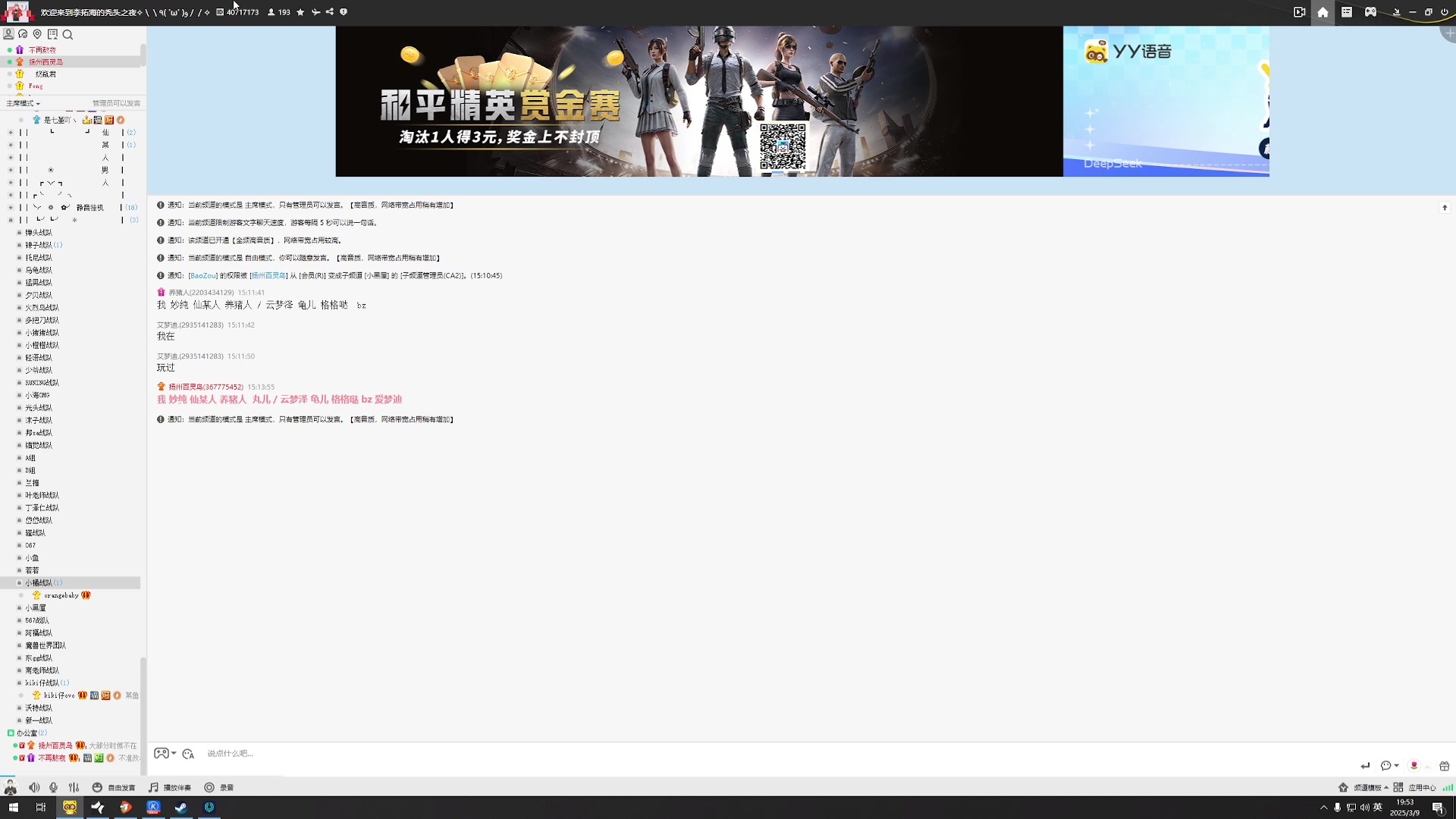Click the 应用中心 app center label

click(x=1422, y=787)
